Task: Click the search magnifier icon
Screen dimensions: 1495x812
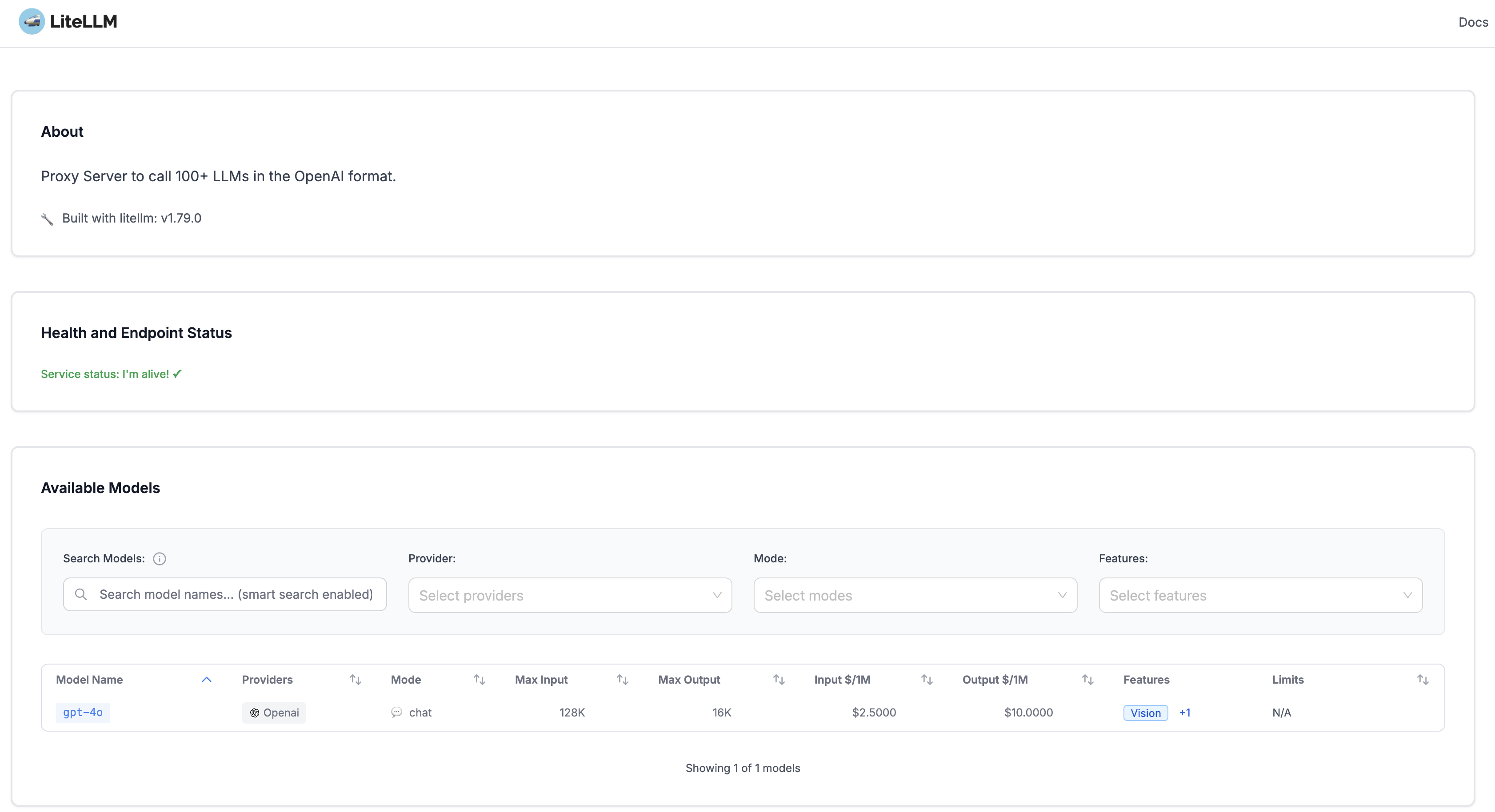Action: pos(81,594)
